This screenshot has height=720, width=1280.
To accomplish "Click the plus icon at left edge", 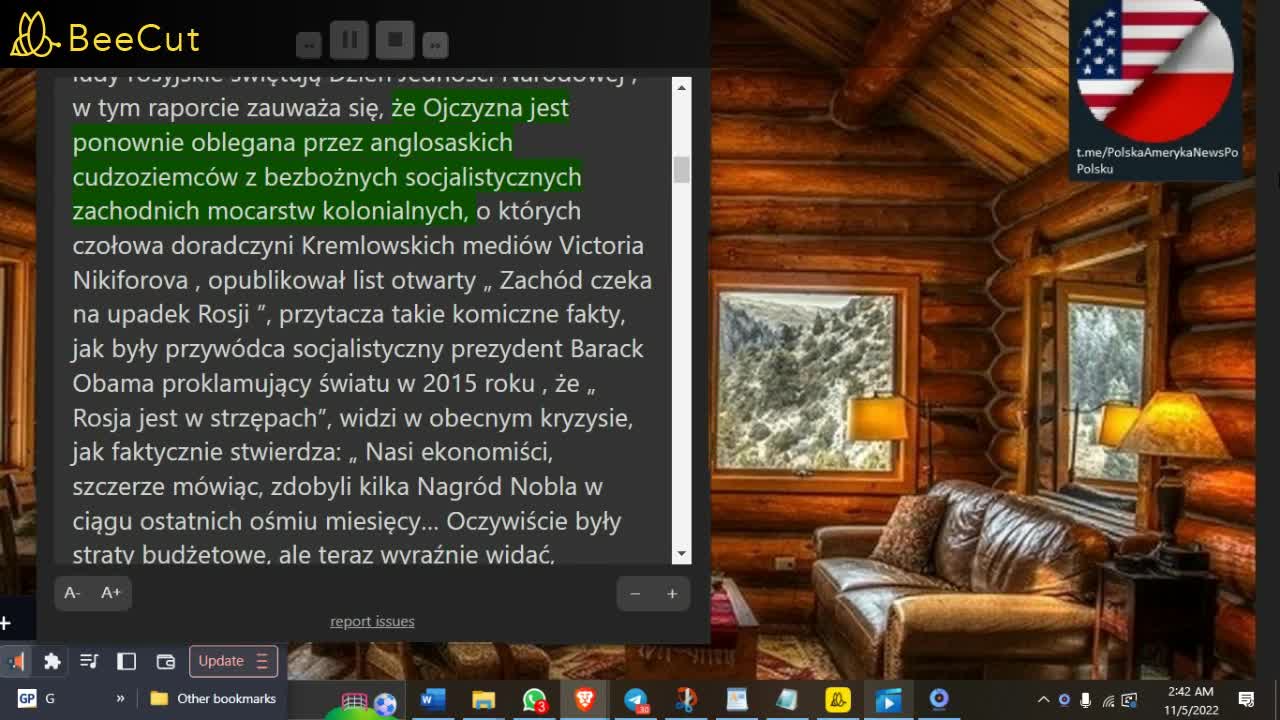I will pos(5,624).
